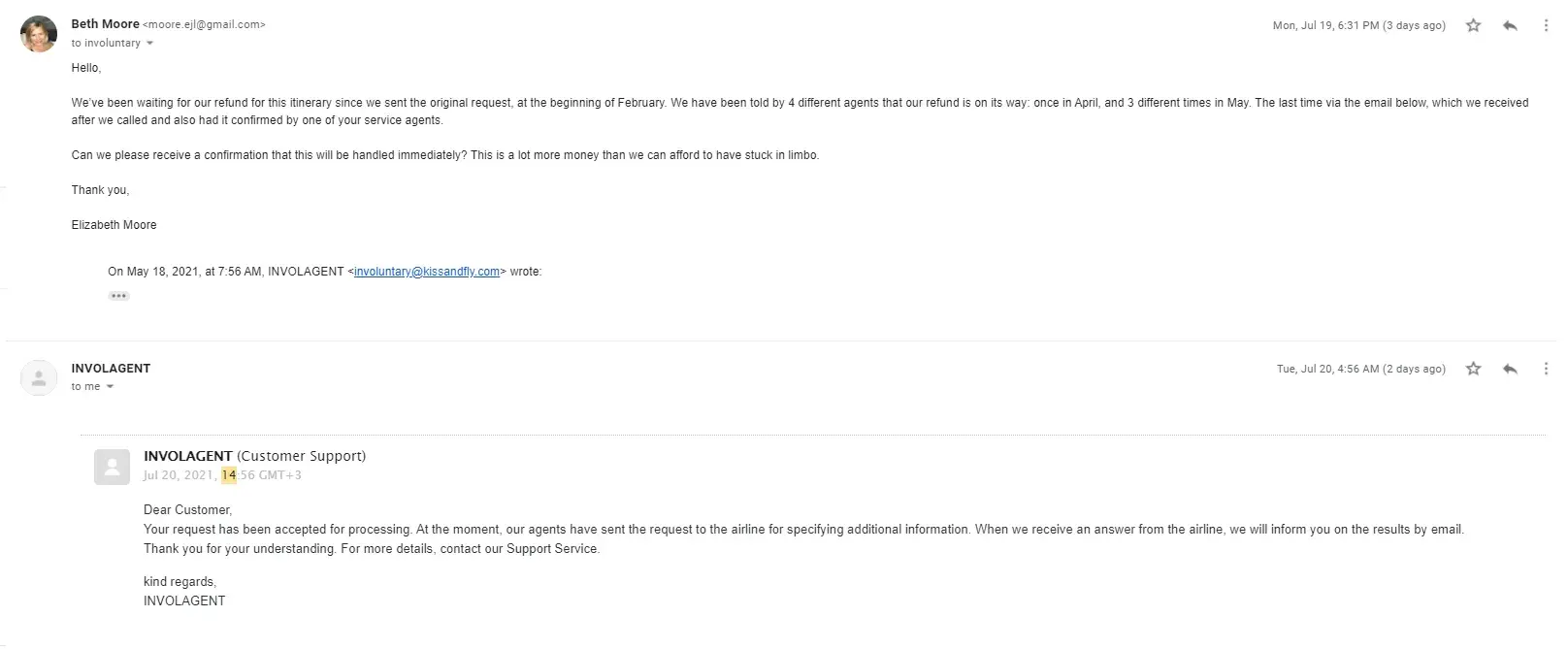Click Beth Moore's profile photo
Image resolution: width=1568 pixels, height=649 pixels.
[39, 34]
